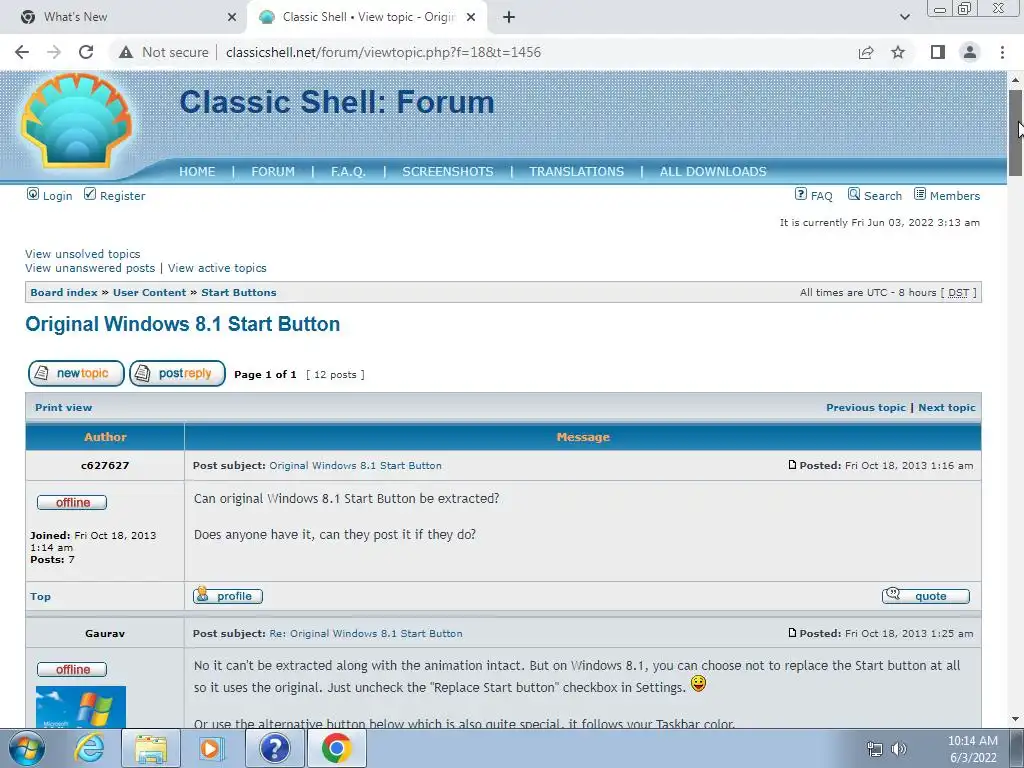Screen dimensions: 1024x768
Task: Select the Classic Shell View topic tab
Action: click(x=368, y=17)
